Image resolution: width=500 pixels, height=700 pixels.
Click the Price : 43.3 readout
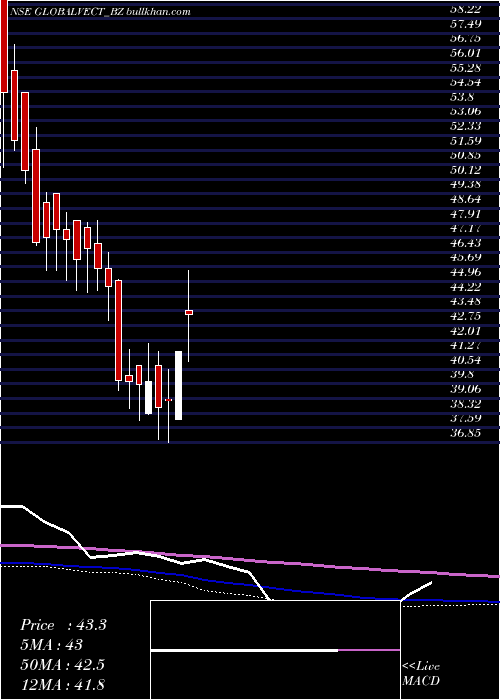point(63,625)
